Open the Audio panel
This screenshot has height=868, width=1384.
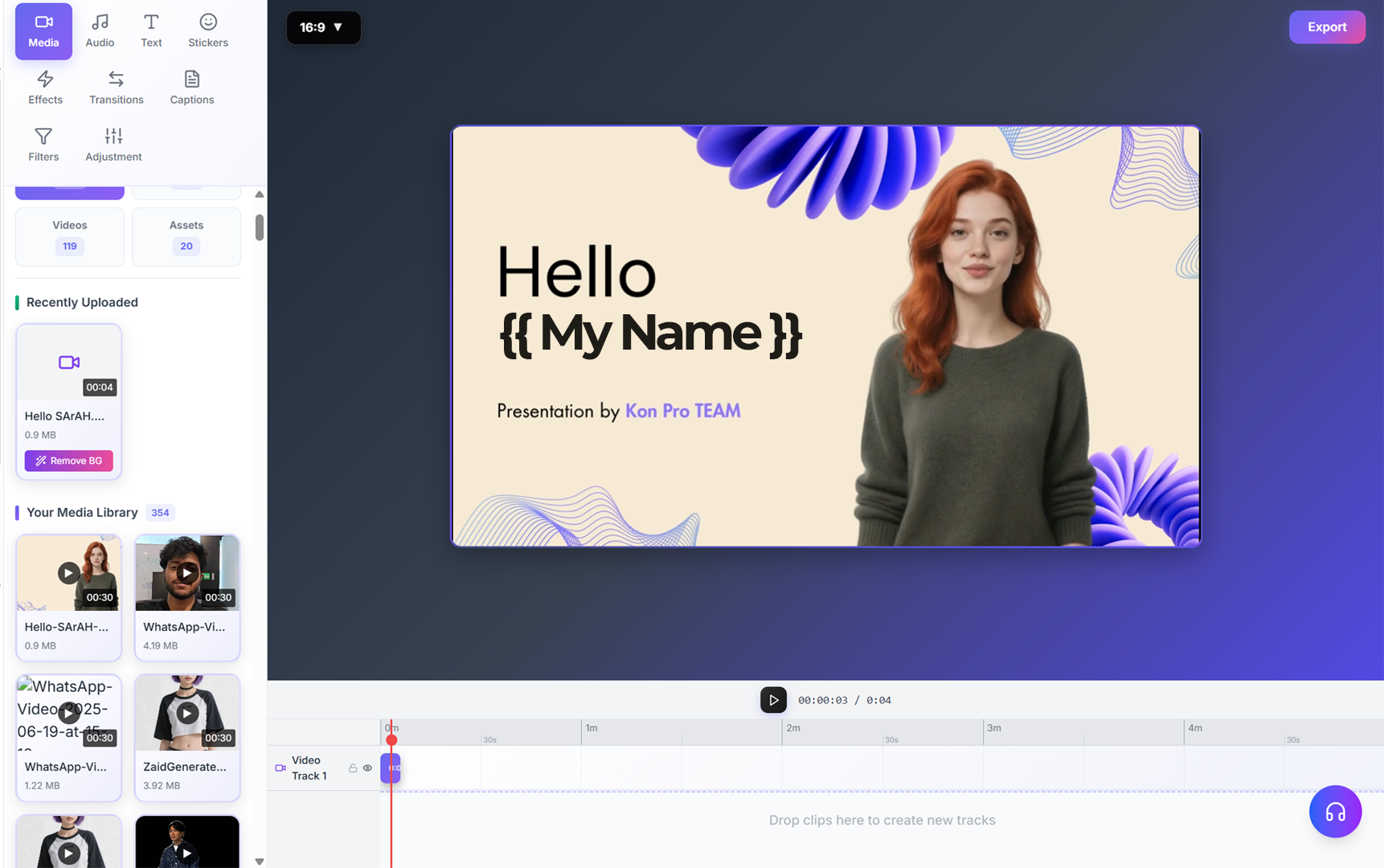tap(100, 29)
